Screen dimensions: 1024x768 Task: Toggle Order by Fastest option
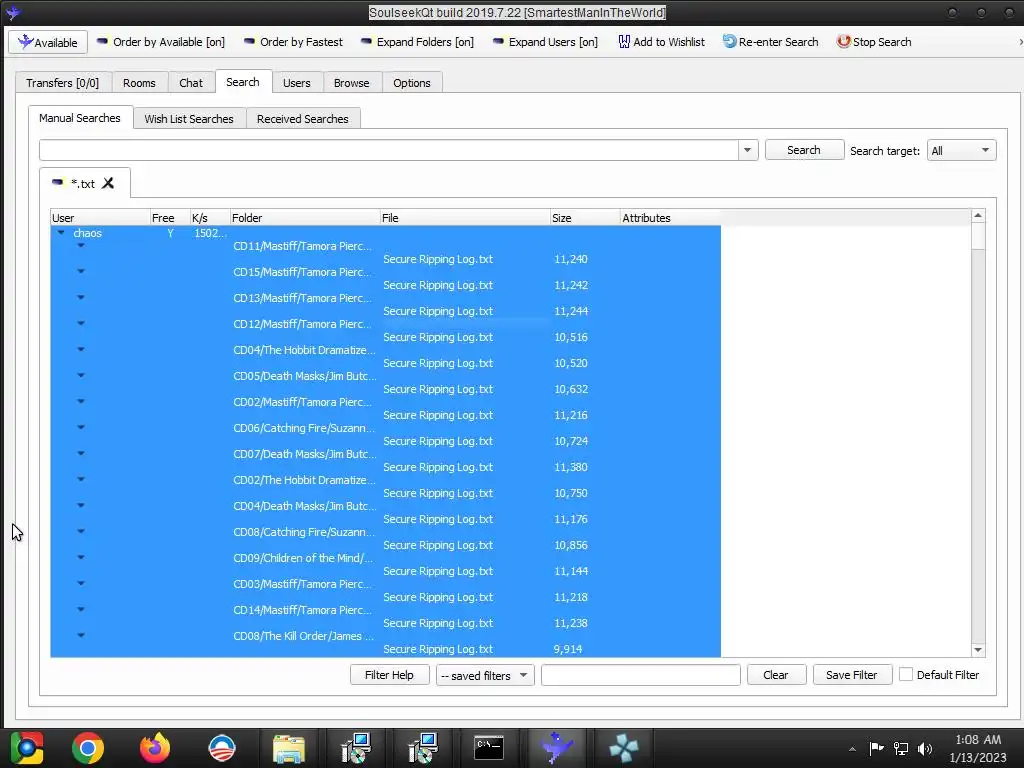coord(293,42)
